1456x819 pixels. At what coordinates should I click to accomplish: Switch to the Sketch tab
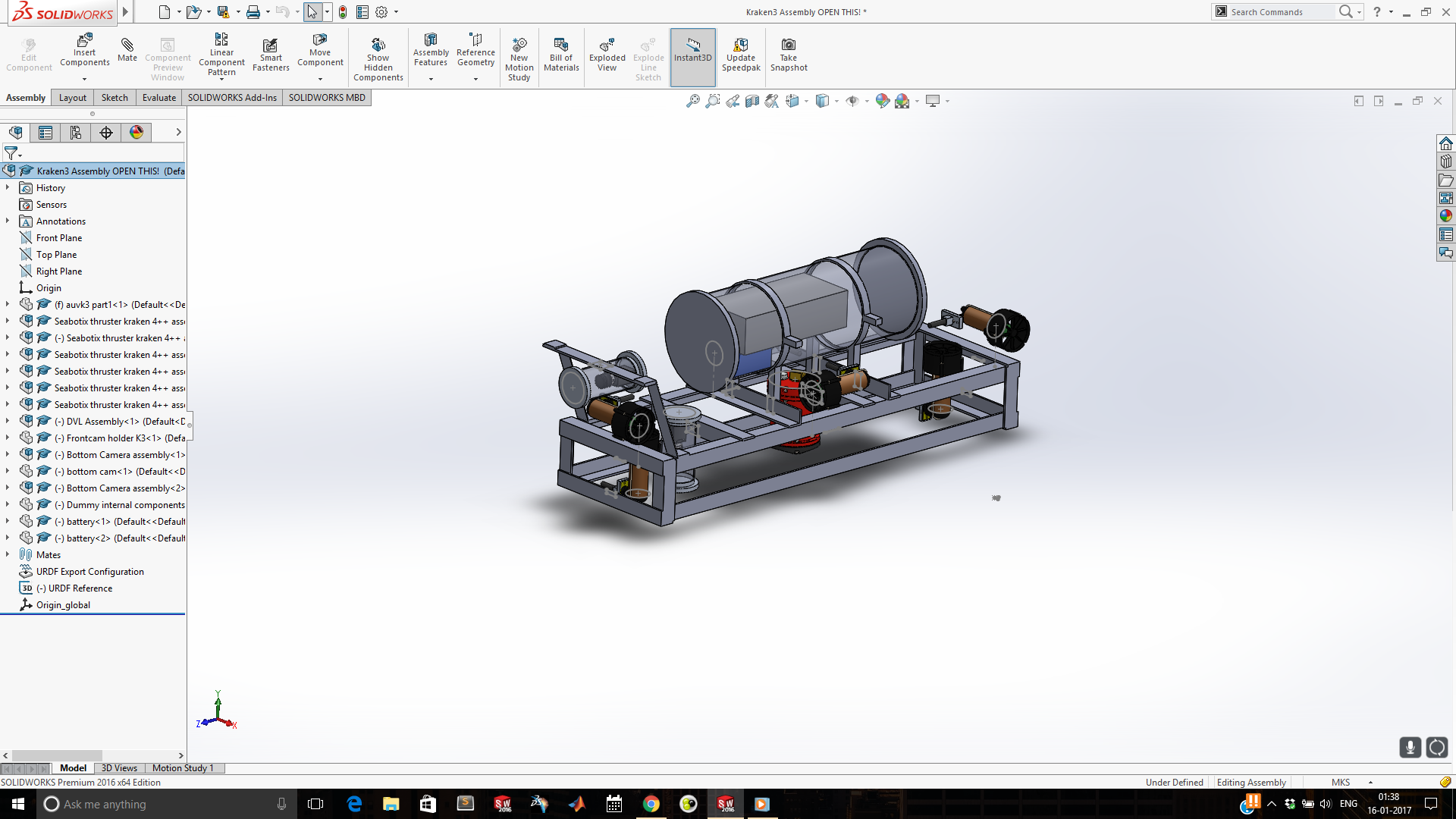pos(115,98)
